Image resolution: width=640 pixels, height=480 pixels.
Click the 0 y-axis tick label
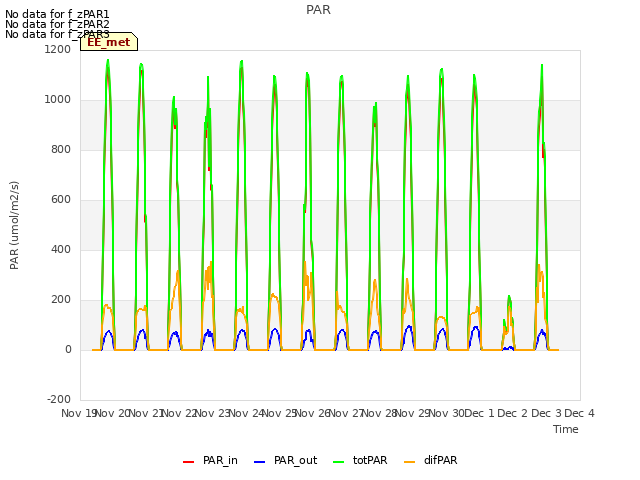[x=69, y=349]
